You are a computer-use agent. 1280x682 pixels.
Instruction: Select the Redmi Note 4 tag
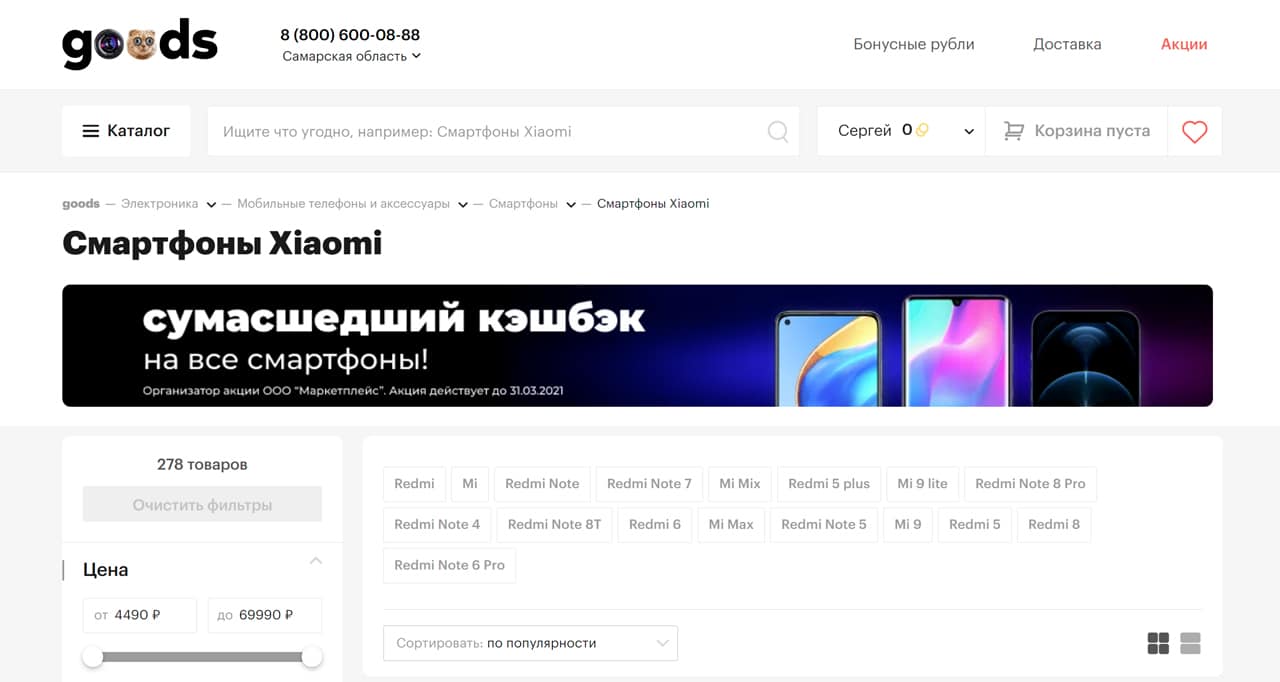437,524
